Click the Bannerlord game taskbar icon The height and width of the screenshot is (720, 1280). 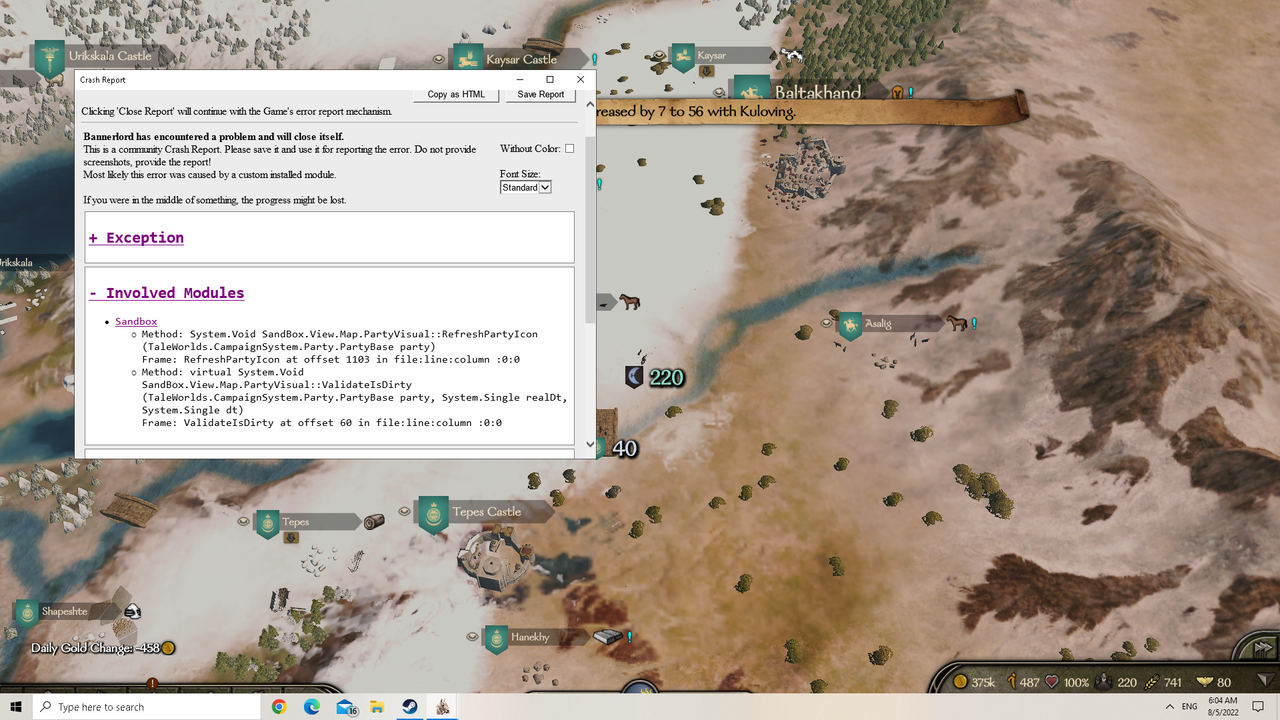tap(442, 706)
